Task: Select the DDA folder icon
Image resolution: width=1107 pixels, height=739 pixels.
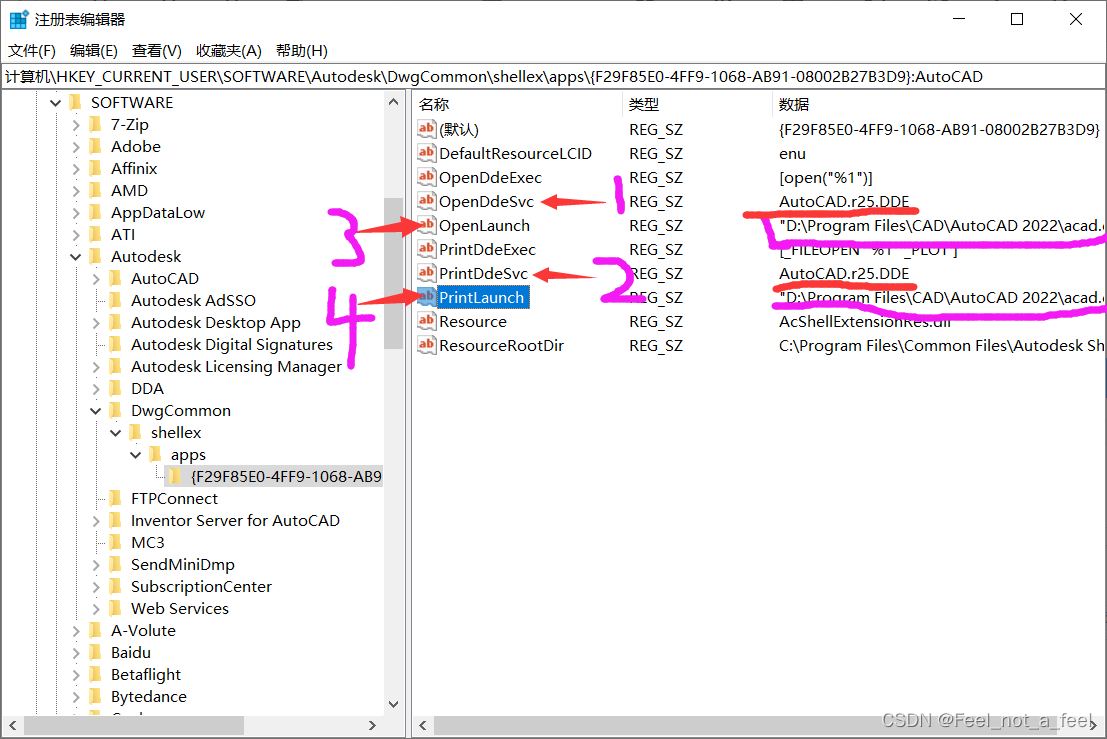Action: (x=116, y=388)
